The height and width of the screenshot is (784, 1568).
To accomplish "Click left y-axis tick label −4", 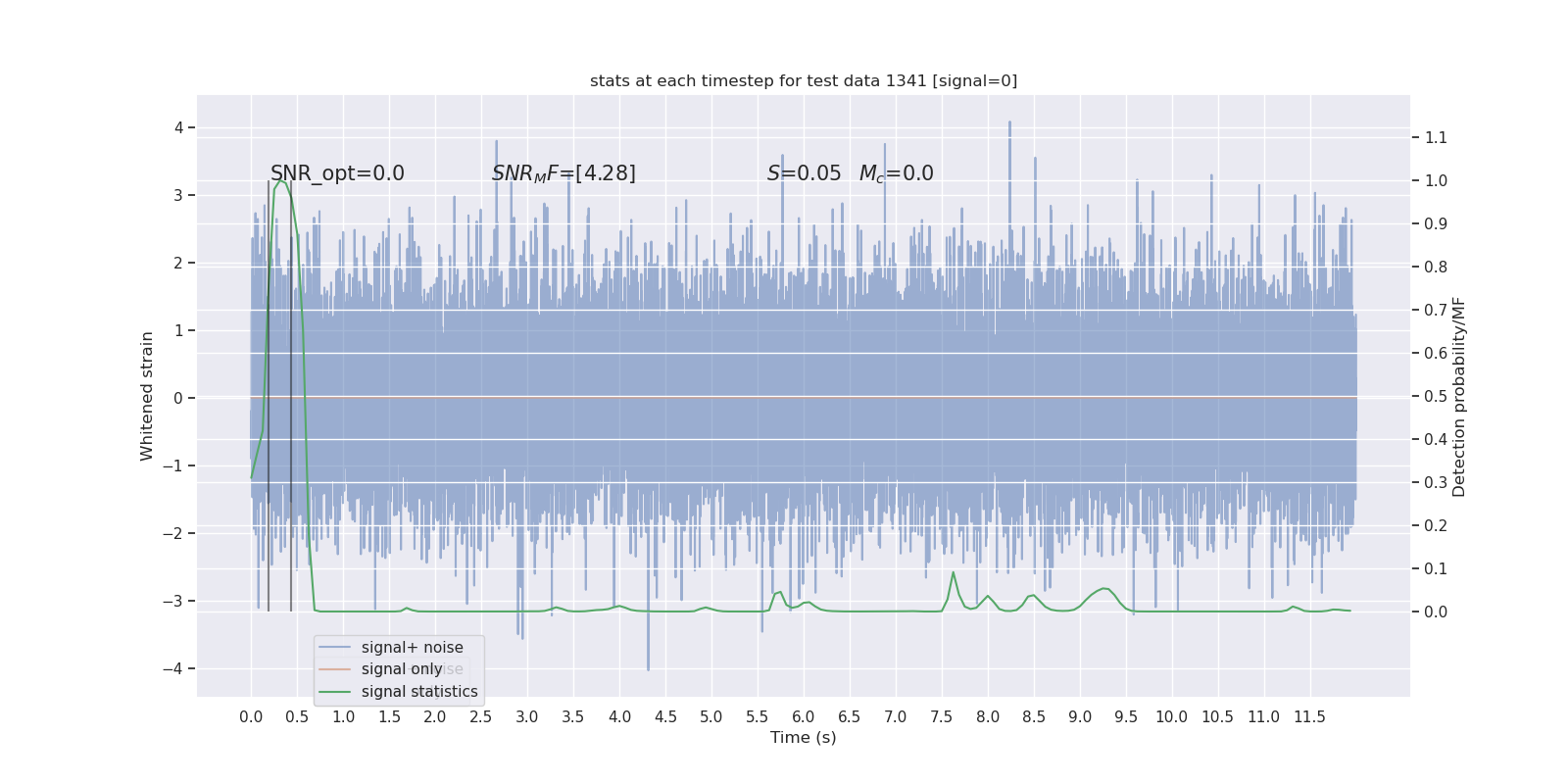I will click(172, 668).
